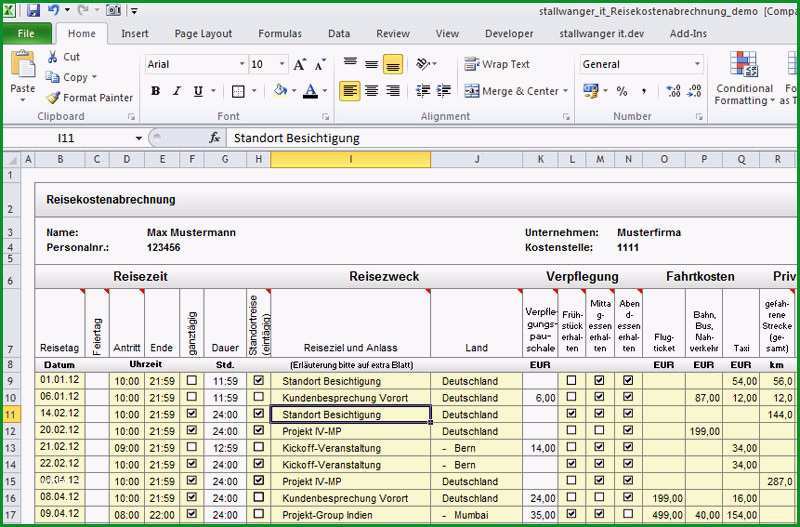
Task: Click the Paste clipboard icon
Action: click(x=22, y=65)
